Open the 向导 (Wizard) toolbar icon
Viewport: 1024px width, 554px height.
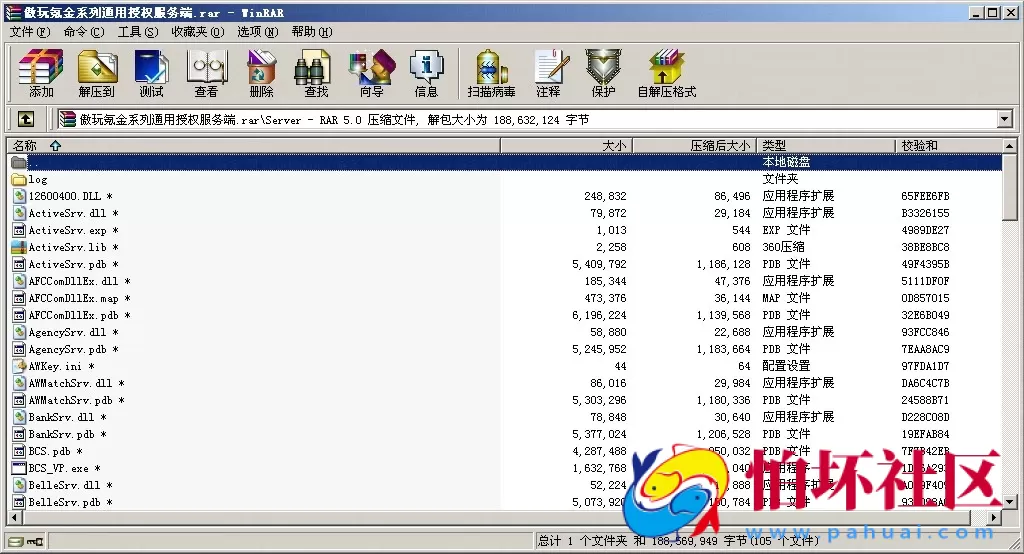pos(372,73)
